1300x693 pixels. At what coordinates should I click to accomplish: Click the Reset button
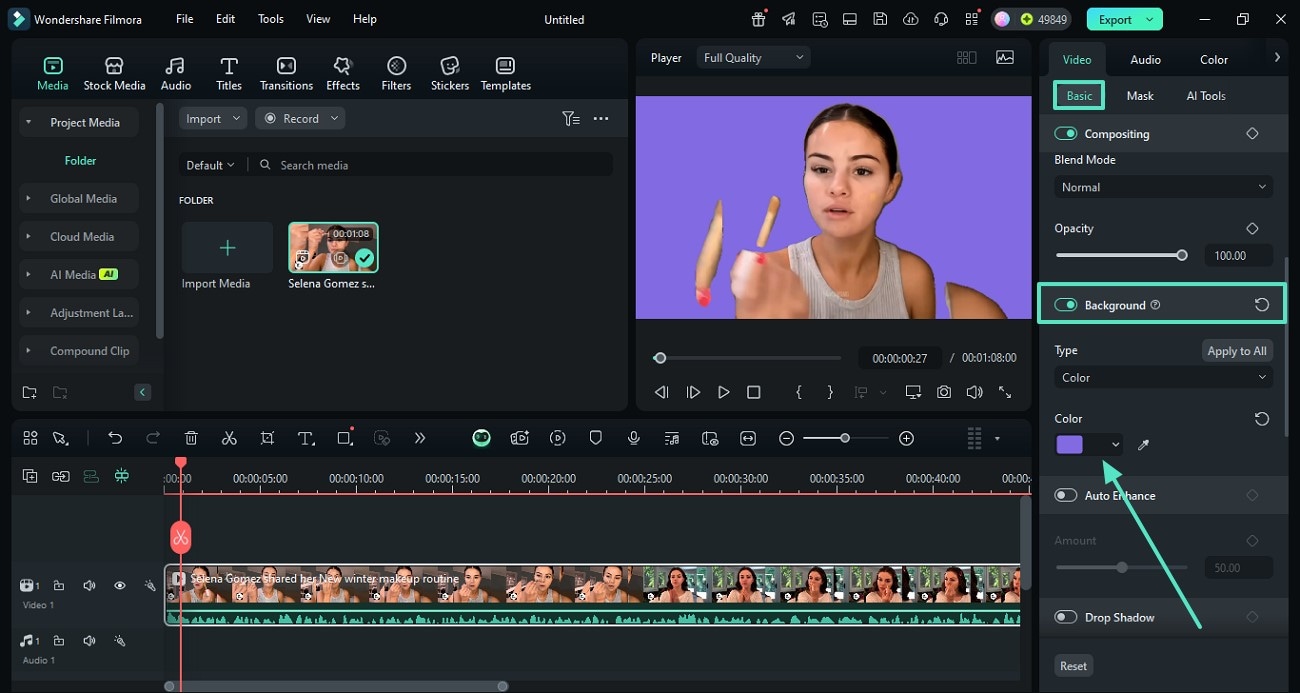(1073, 666)
